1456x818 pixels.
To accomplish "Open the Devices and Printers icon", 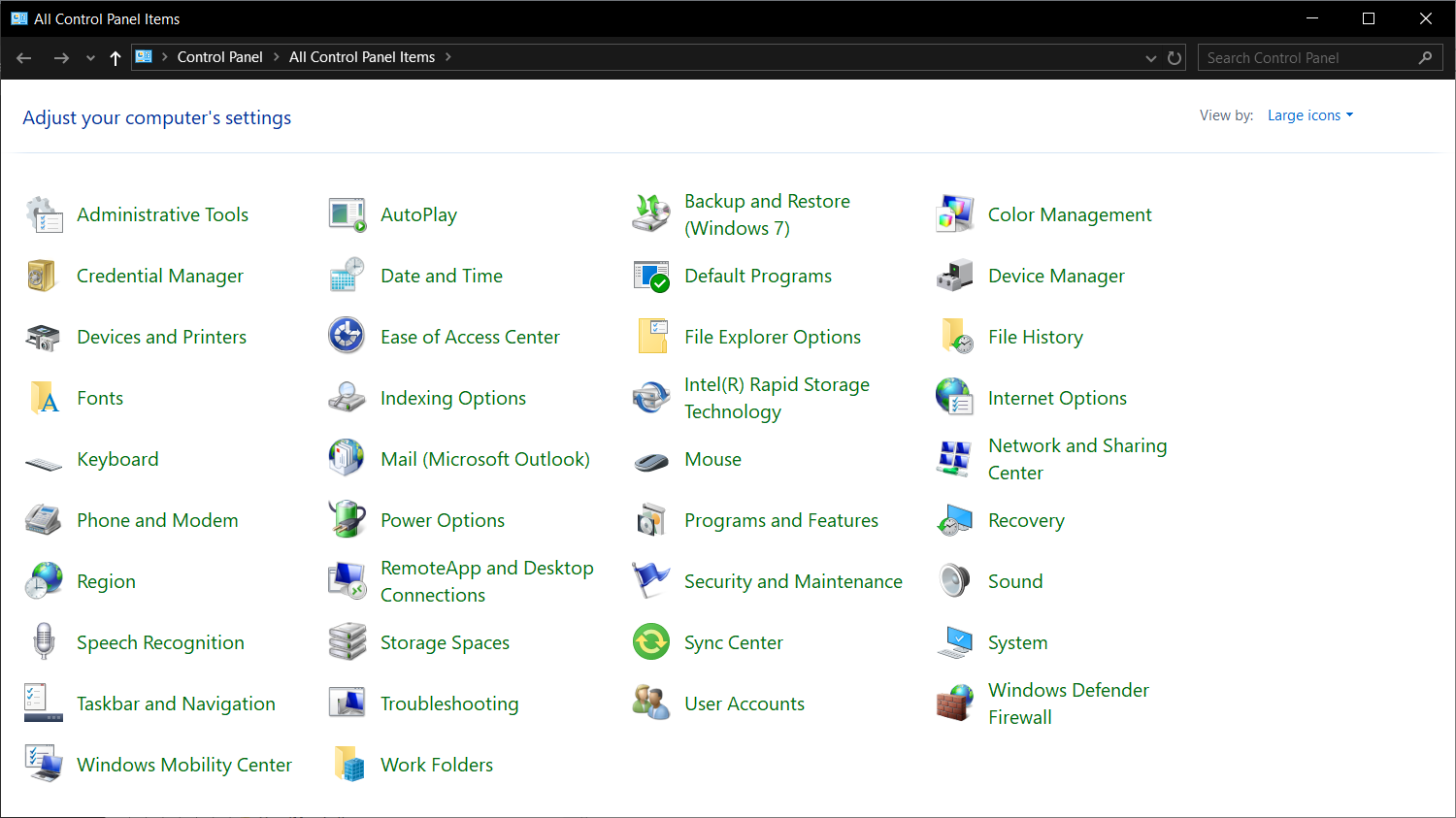I will point(44,337).
